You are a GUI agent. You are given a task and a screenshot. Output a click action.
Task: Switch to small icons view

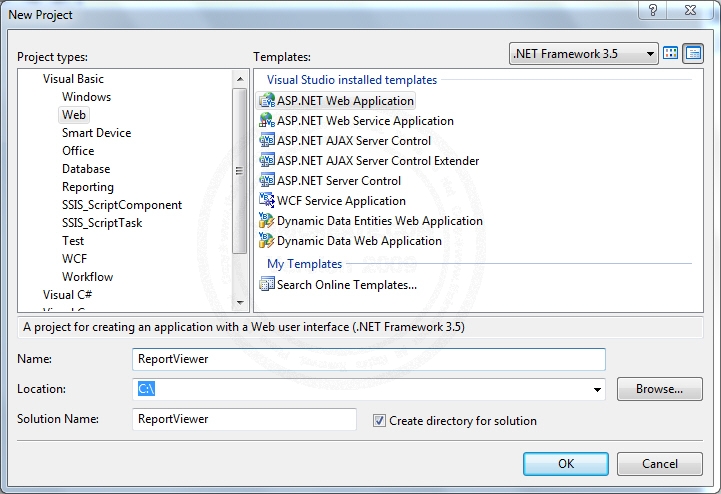(692, 53)
